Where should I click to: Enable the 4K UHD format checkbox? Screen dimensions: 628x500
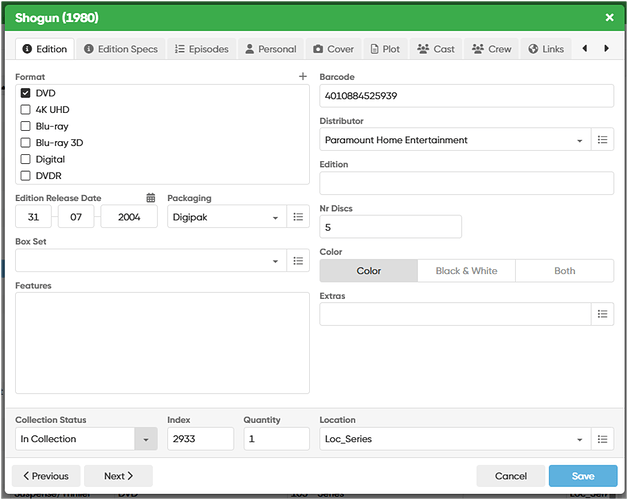[x=26, y=110]
